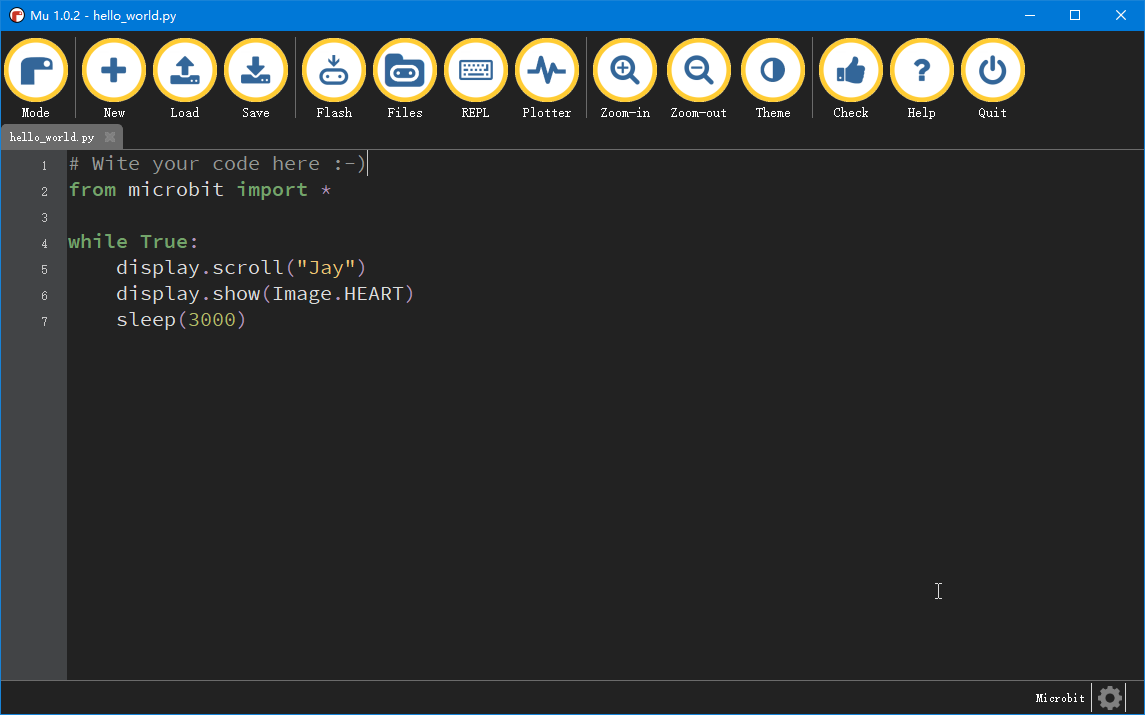Viewport: 1145px width, 715px height.
Task: Zoom in on the code text
Action: [x=624, y=70]
